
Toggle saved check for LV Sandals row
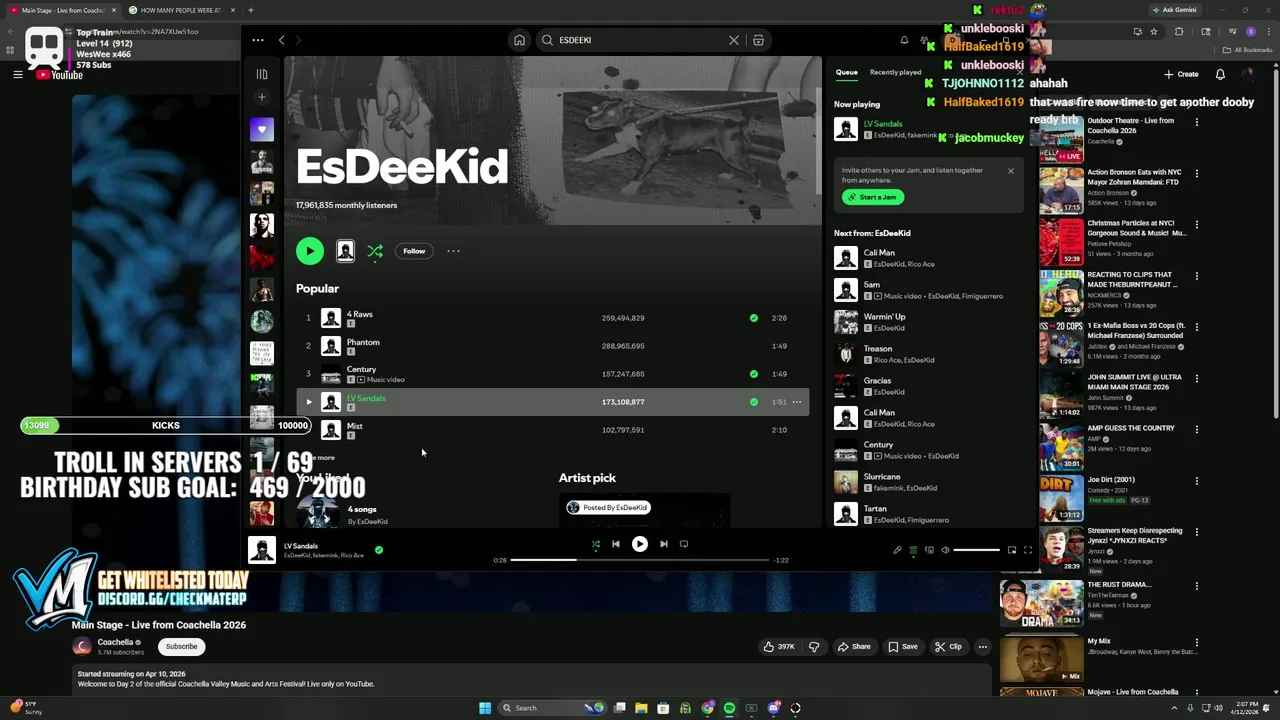[754, 402]
